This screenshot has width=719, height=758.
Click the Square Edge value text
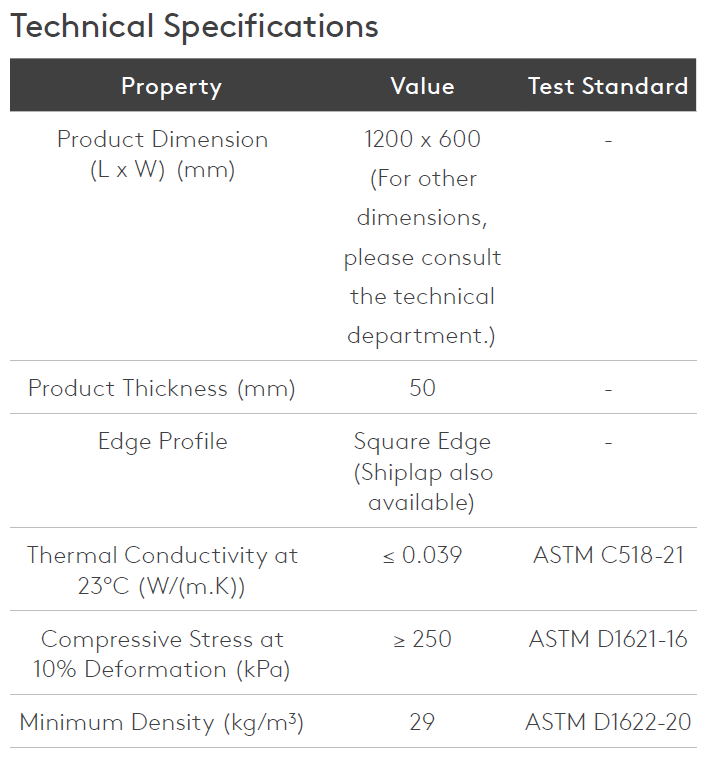[422, 442]
